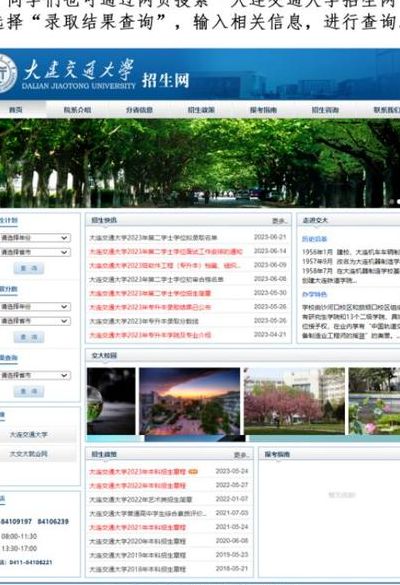This screenshot has height=585, width=400.
Task: Open the red news item dated 2023-06-09
Action: (x=165, y=265)
